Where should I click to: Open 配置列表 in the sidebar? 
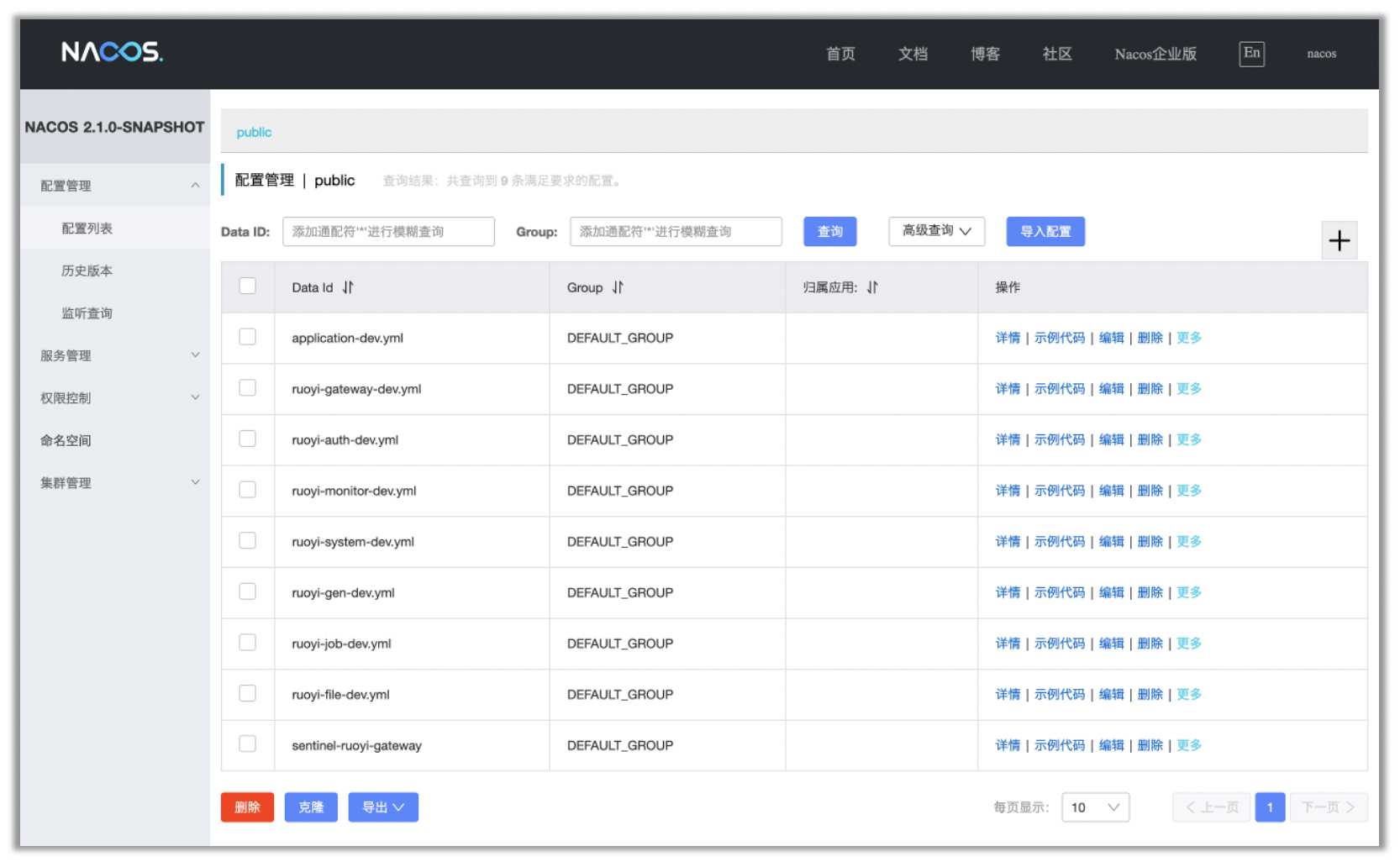[x=115, y=229]
